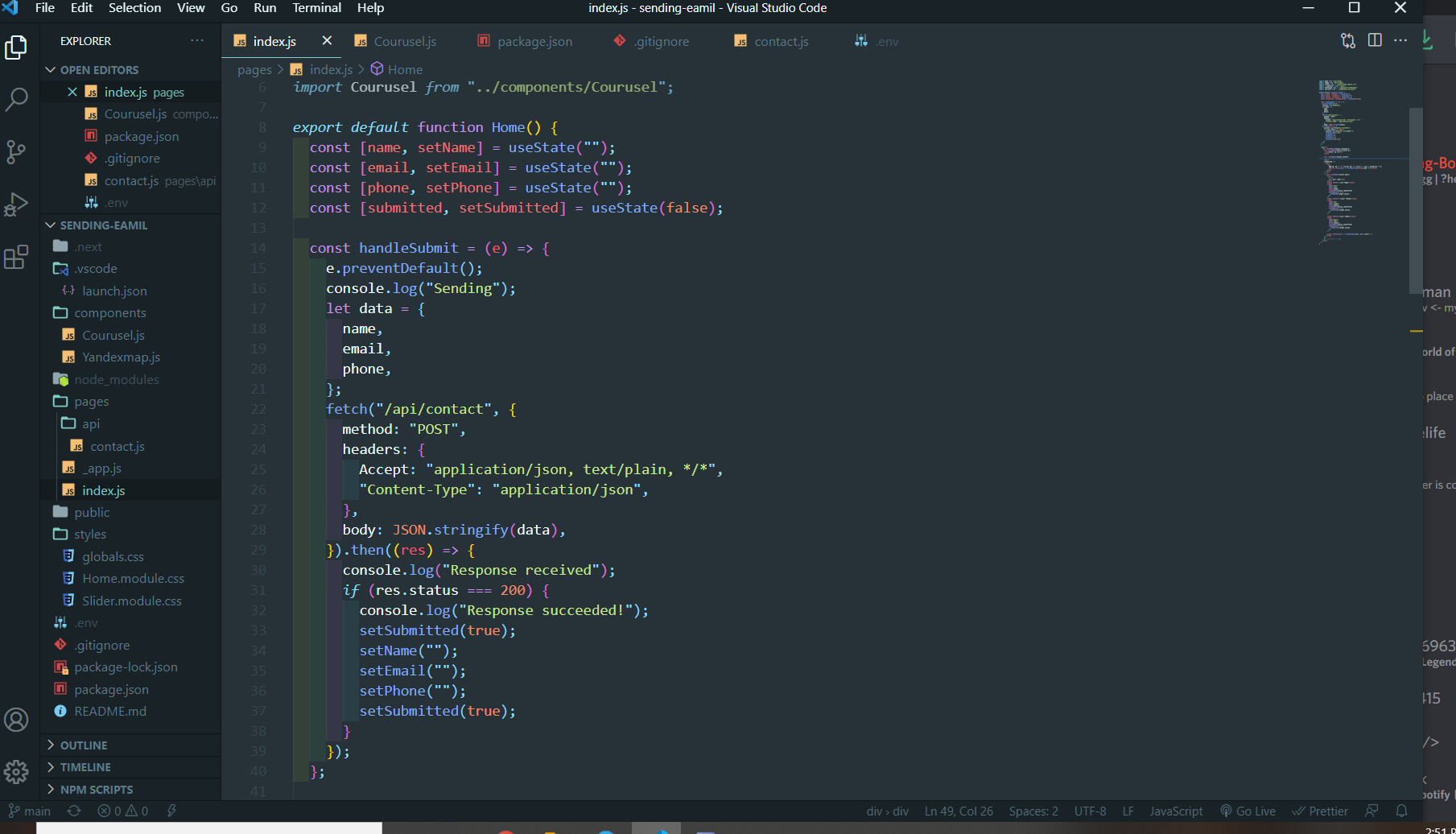1456x834 pixels.
Task: Open the Accounts menu icon
Action: pyautogui.click(x=16, y=720)
